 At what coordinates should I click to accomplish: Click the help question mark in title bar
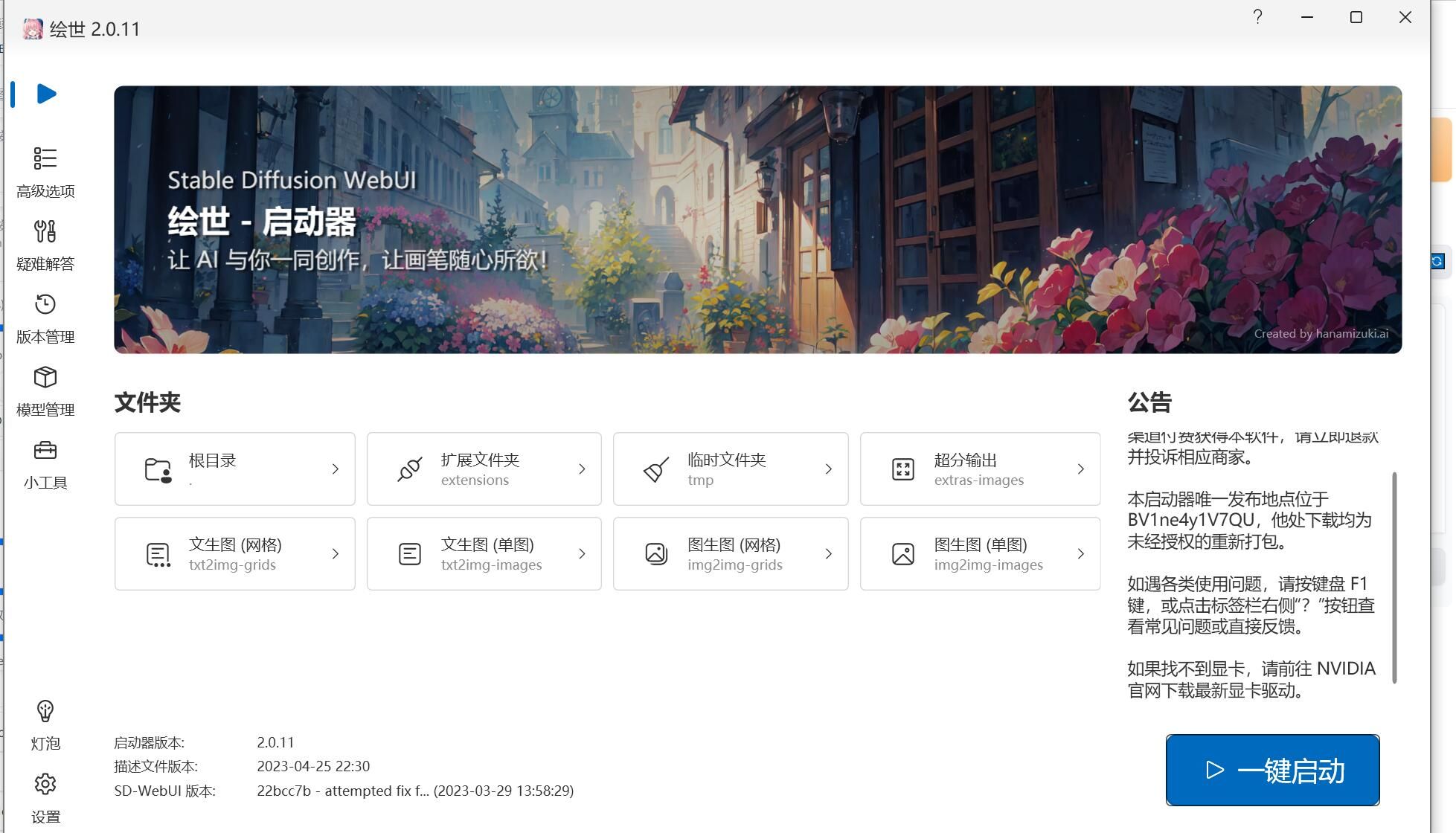click(1257, 17)
